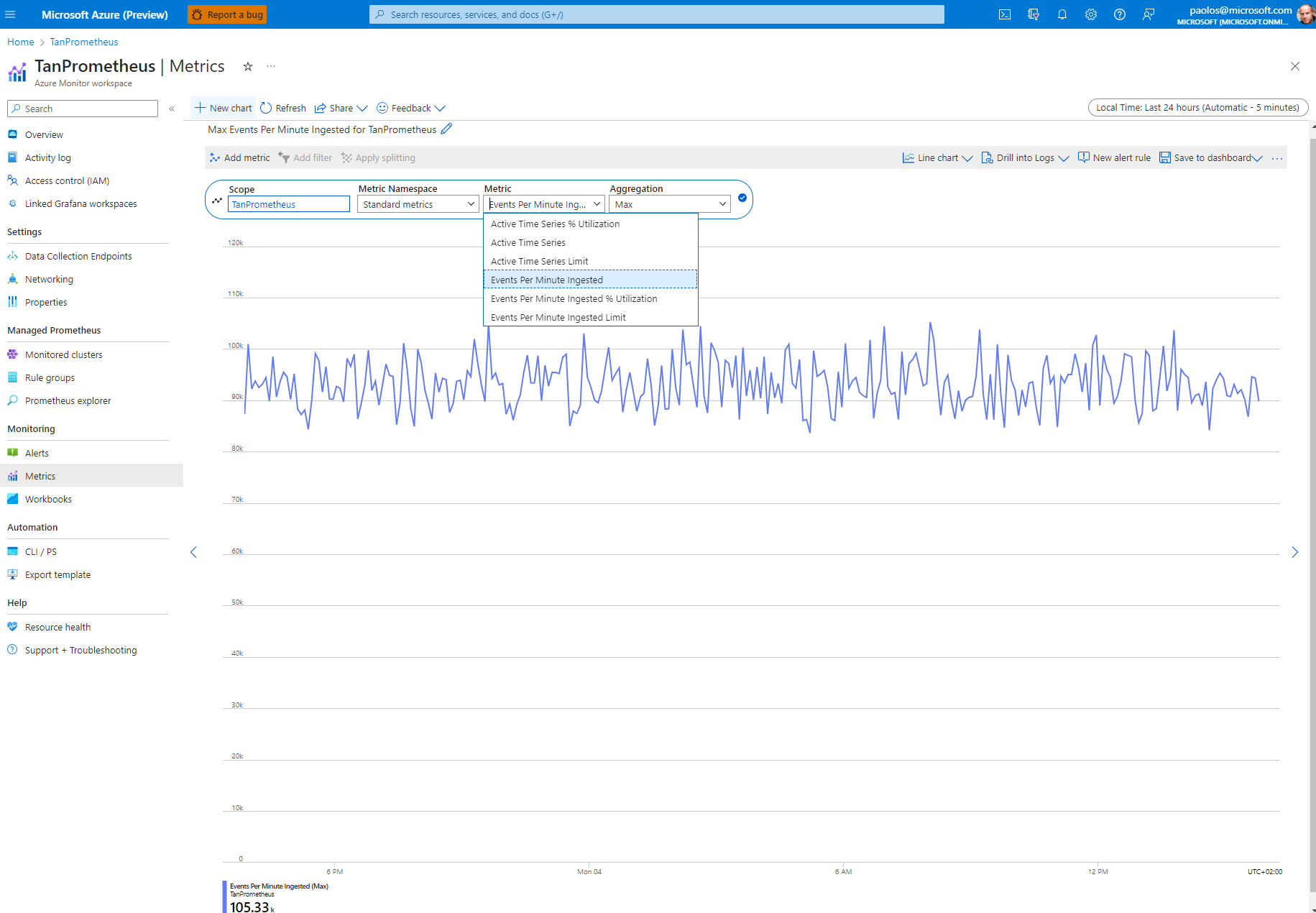1316x913 pixels.
Task: Select Active Time Series Limit
Action: [591, 261]
